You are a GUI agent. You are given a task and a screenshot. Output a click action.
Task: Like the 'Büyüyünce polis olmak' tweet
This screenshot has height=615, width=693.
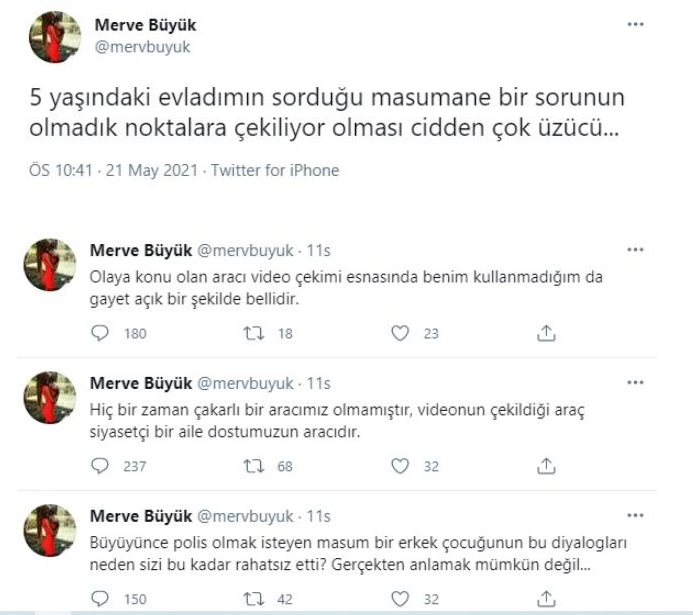point(400,599)
